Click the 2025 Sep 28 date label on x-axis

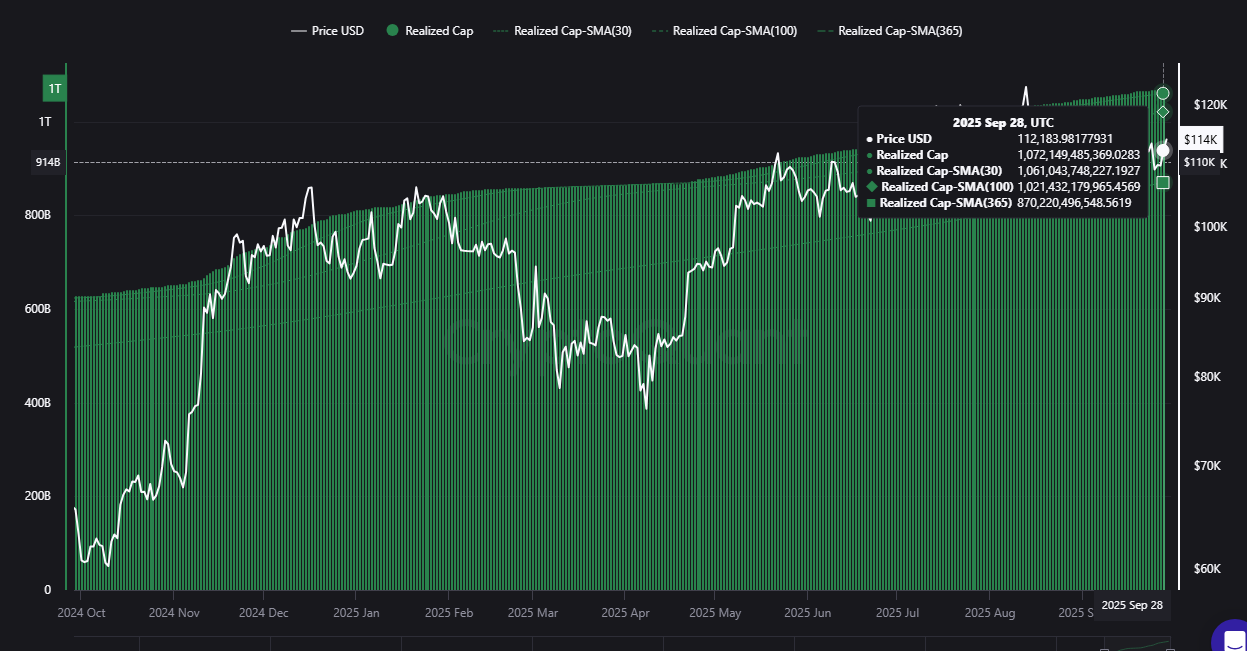coord(1132,606)
